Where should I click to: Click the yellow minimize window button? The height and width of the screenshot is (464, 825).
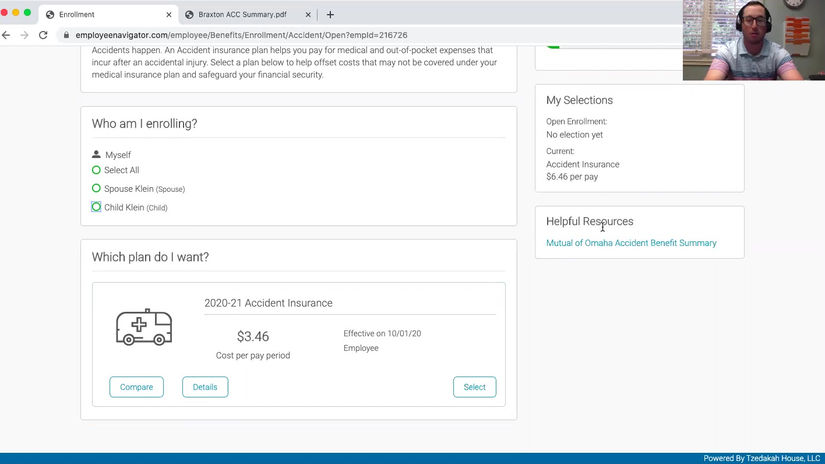click(x=16, y=13)
